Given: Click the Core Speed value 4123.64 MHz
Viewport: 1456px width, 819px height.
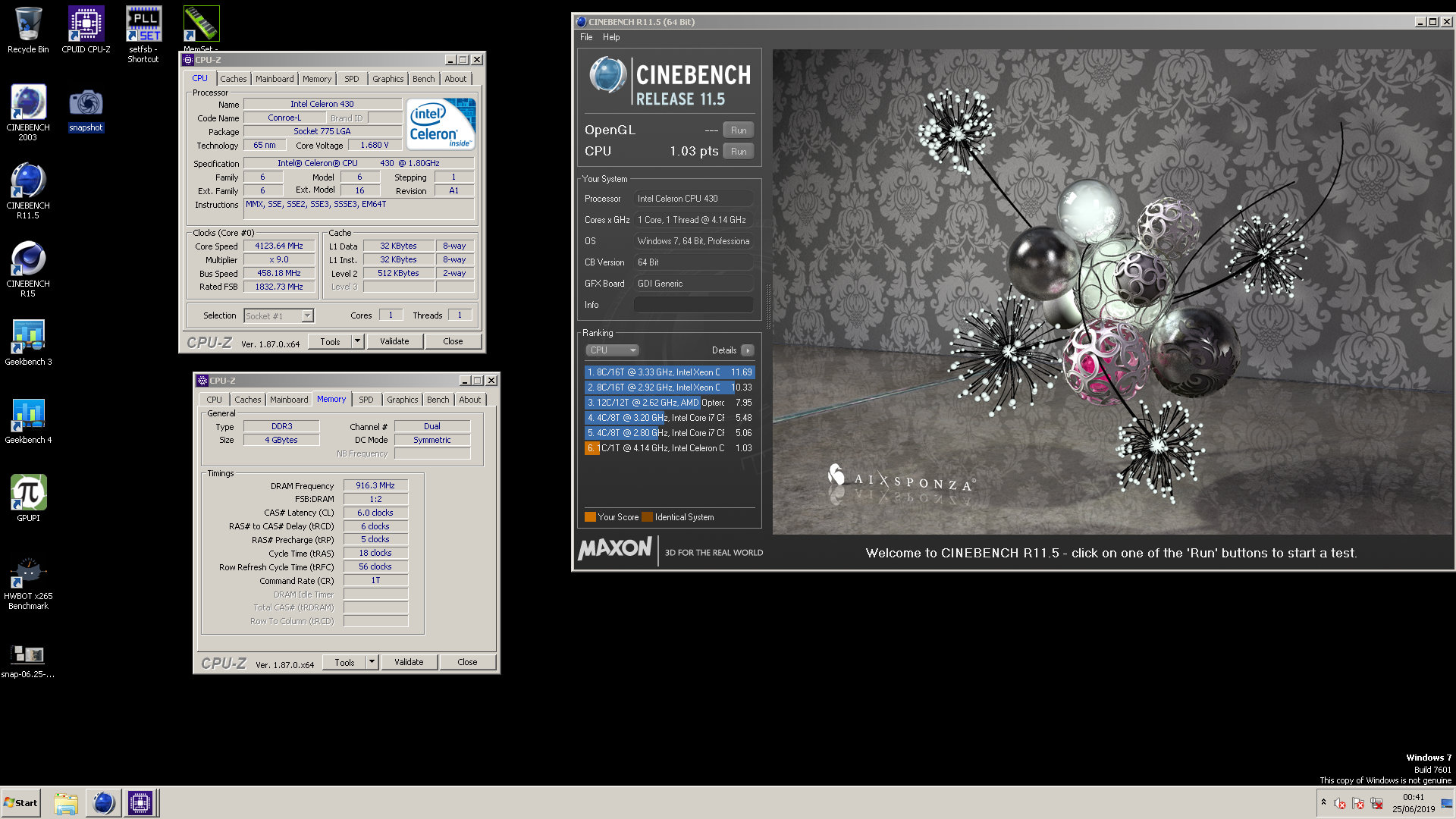Looking at the screenshot, I should pyautogui.click(x=279, y=246).
